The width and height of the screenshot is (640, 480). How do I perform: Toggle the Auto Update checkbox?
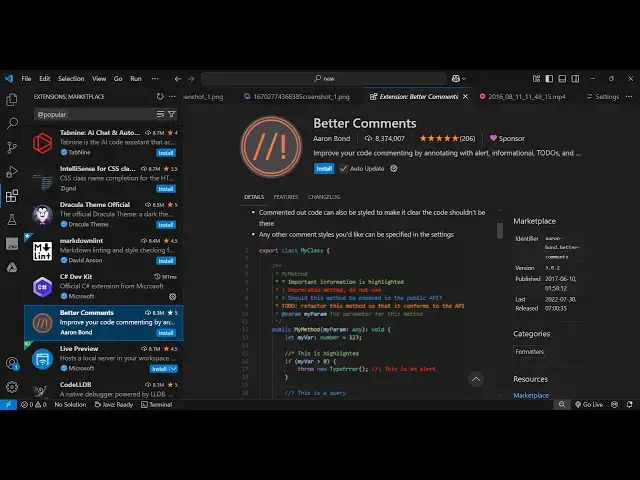pos(344,169)
